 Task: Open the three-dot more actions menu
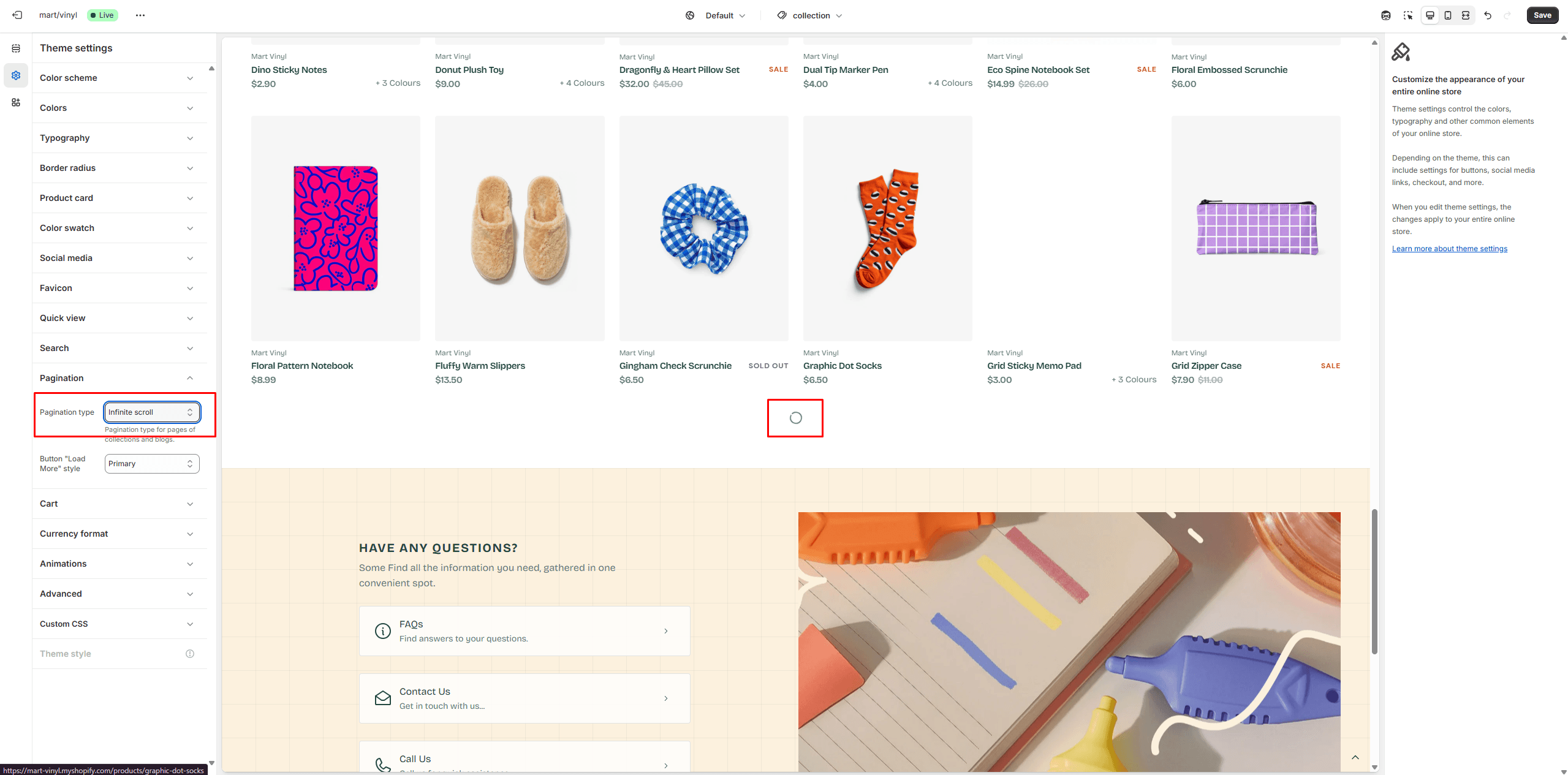140,15
